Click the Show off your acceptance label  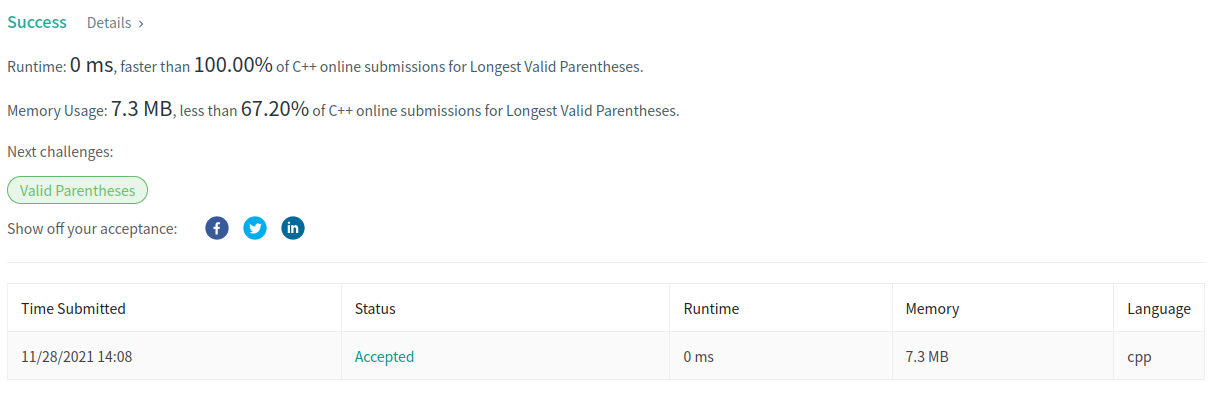coord(92,228)
